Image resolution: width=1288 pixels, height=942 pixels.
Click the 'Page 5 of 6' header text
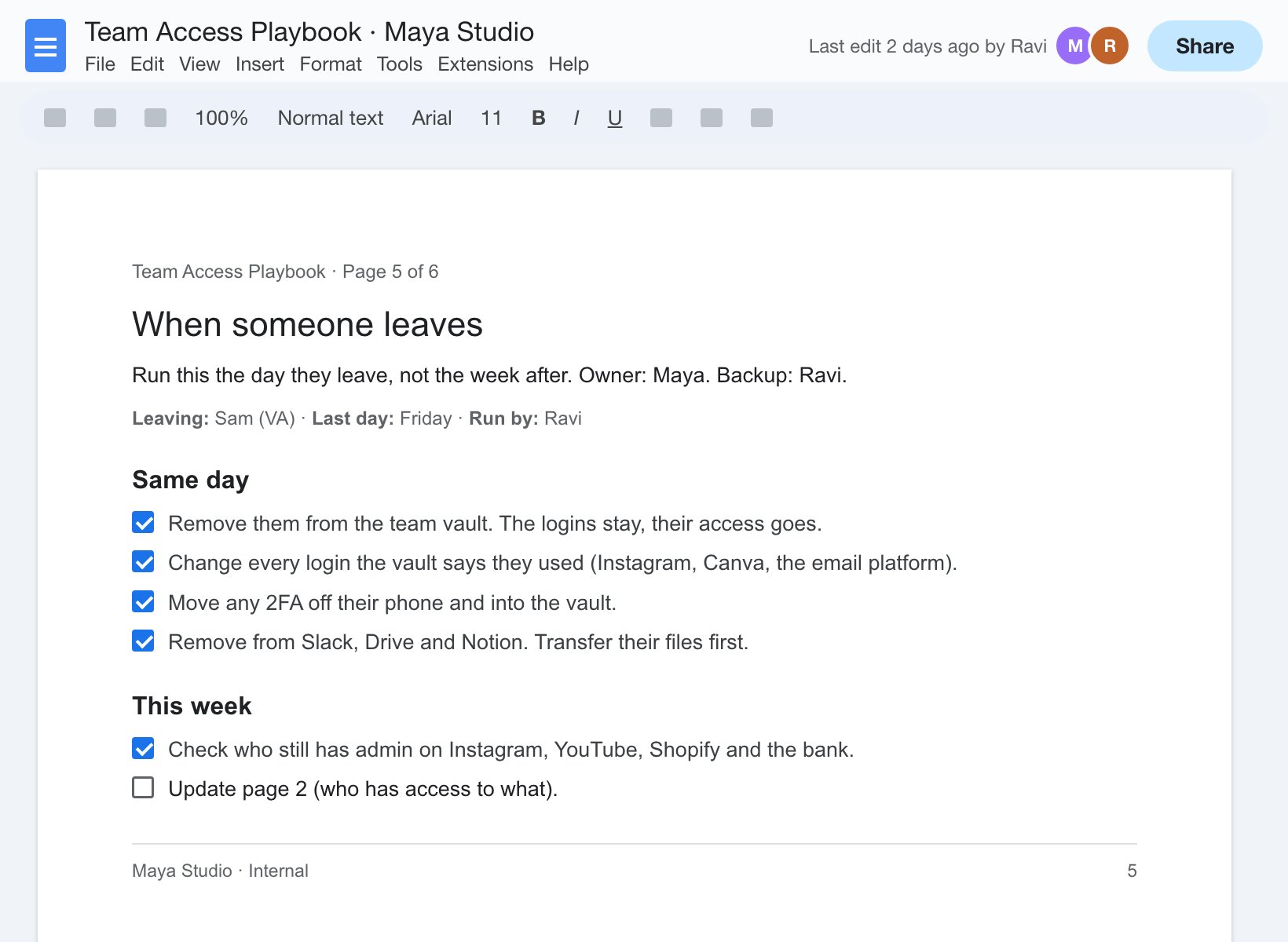(390, 272)
